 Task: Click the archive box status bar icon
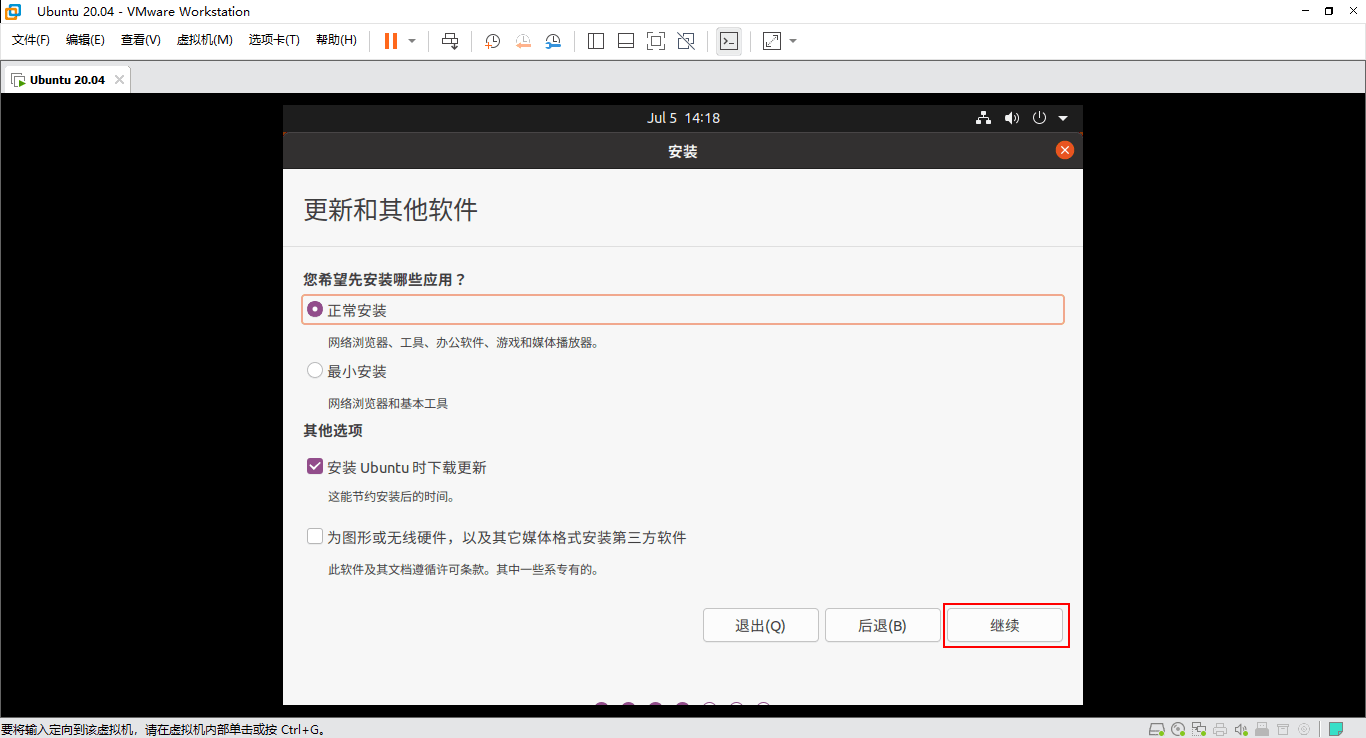[1283, 729]
